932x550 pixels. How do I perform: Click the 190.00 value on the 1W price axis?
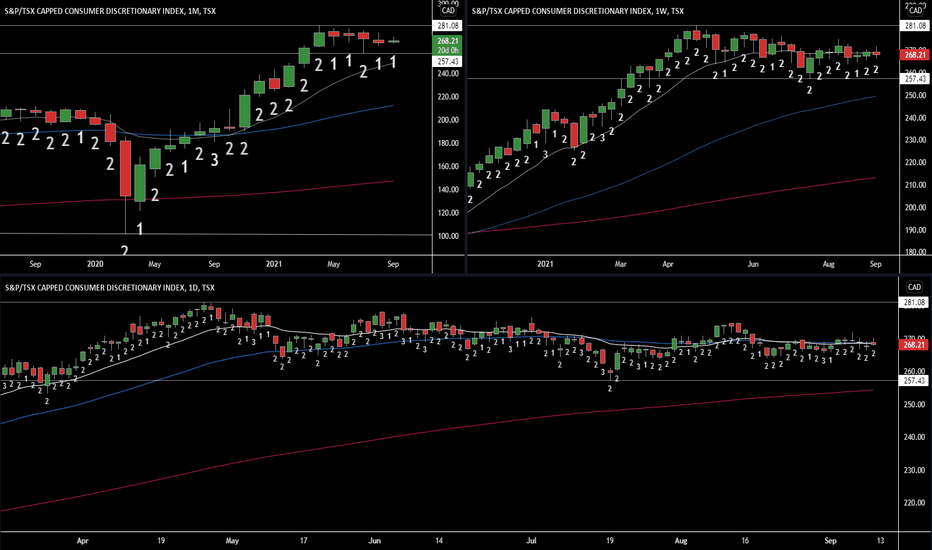(x=915, y=230)
